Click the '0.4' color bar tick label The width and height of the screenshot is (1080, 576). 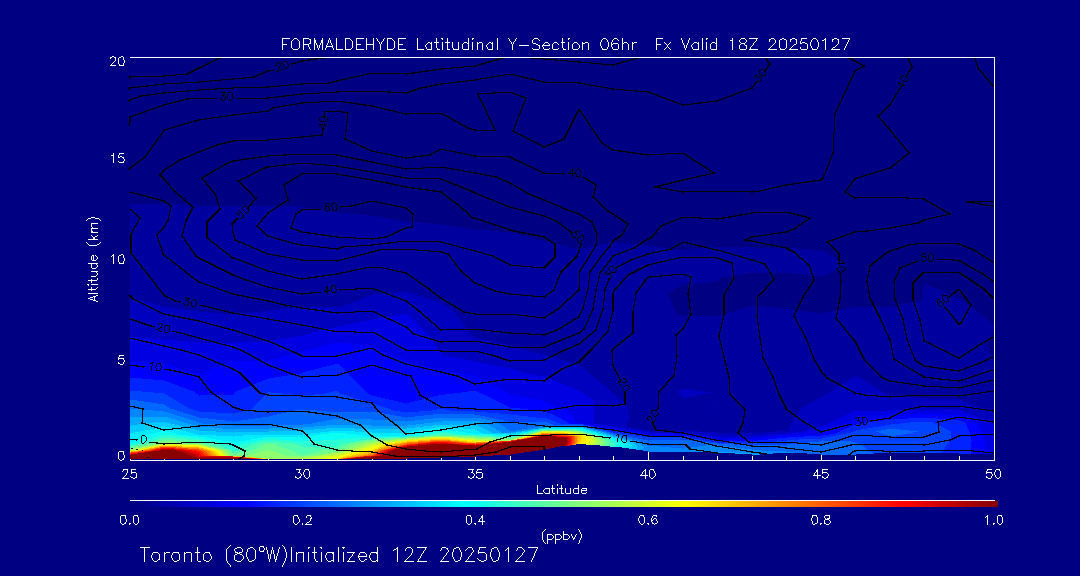coord(476,520)
